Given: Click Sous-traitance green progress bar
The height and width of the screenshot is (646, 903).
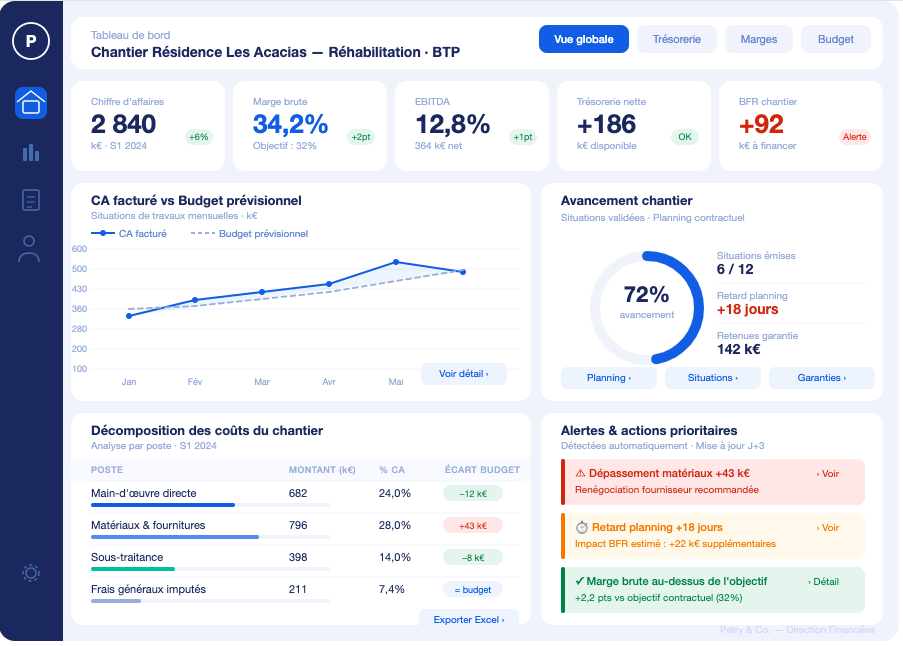Looking at the screenshot, I should click(x=211, y=569).
